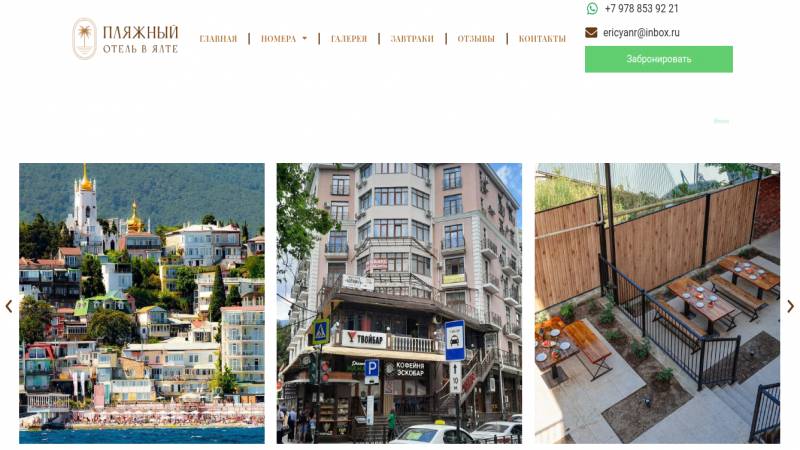Open the pink hotel building photo
Viewport: 800px width, 450px height.
[399, 303]
